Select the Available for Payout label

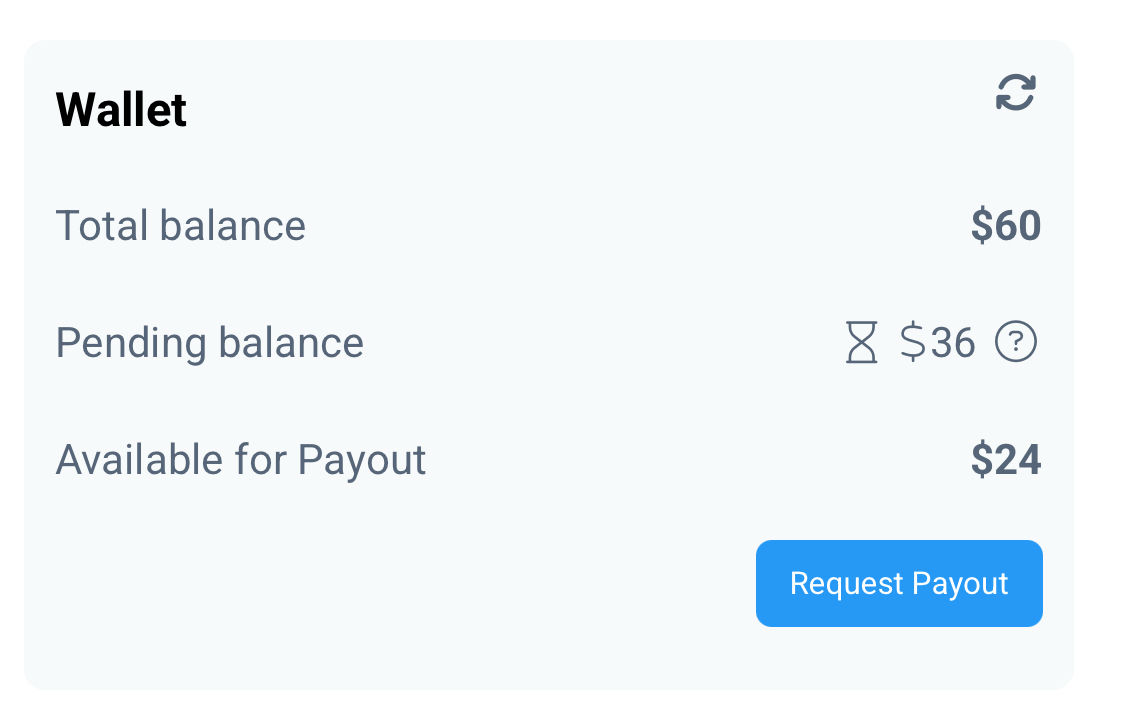pyautogui.click(x=240, y=460)
